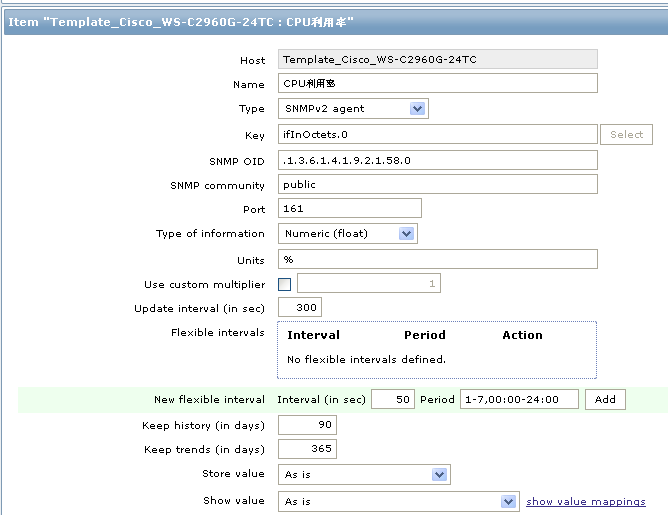Click the Period field 1-7,00:00-24:00

pos(519,399)
